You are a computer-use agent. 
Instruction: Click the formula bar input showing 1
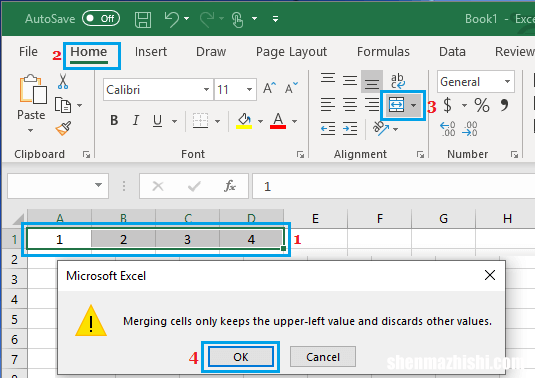(x=393, y=186)
